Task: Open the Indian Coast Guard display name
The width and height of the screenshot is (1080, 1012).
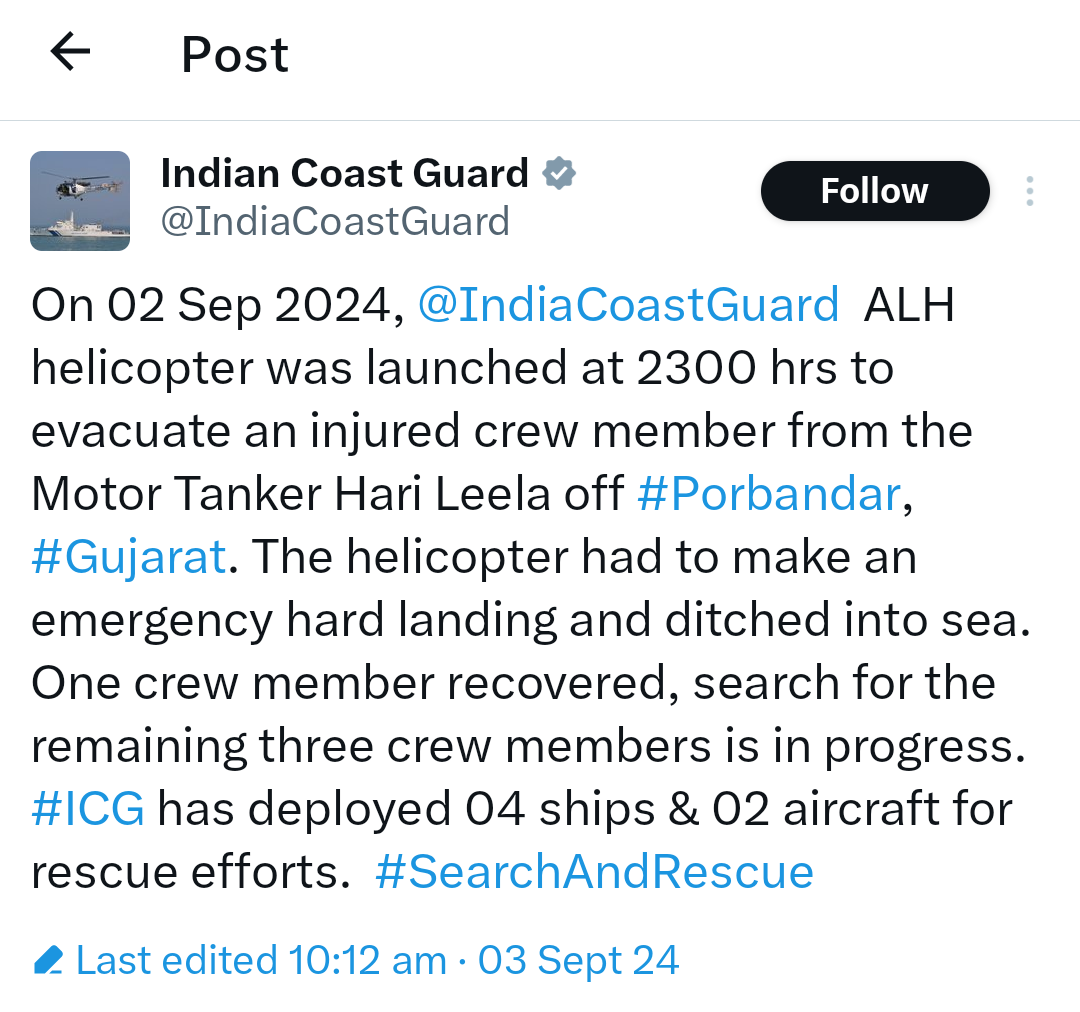Action: [x=344, y=174]
